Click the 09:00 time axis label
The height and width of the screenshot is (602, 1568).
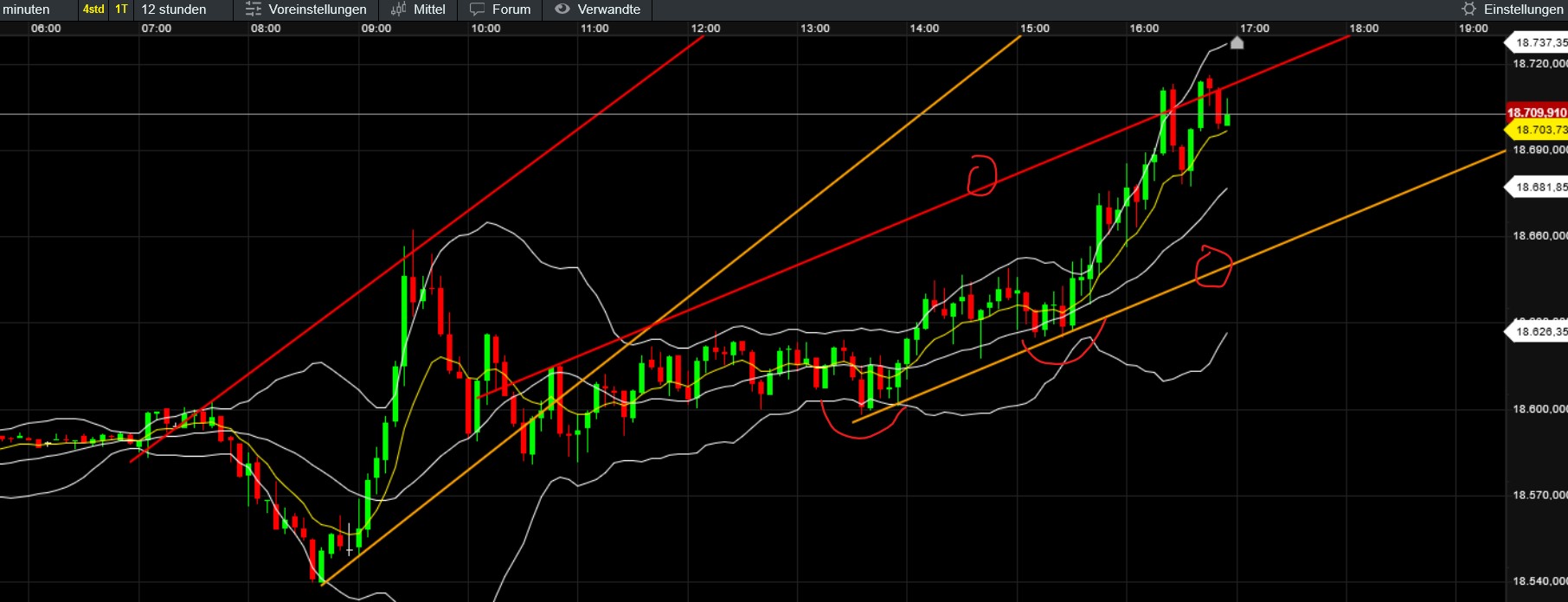(376, 29)
